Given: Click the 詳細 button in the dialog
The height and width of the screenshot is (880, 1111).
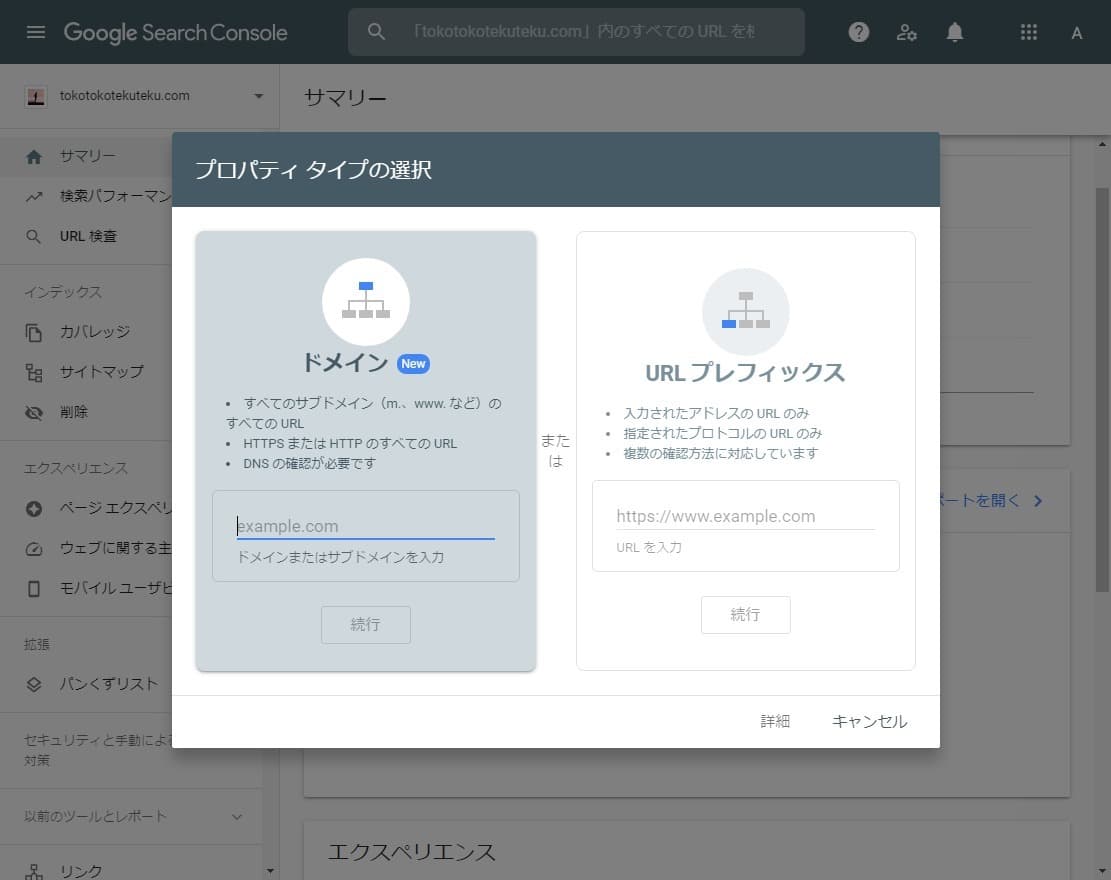Looking at the screenshot, I should (x=775, y=721).
